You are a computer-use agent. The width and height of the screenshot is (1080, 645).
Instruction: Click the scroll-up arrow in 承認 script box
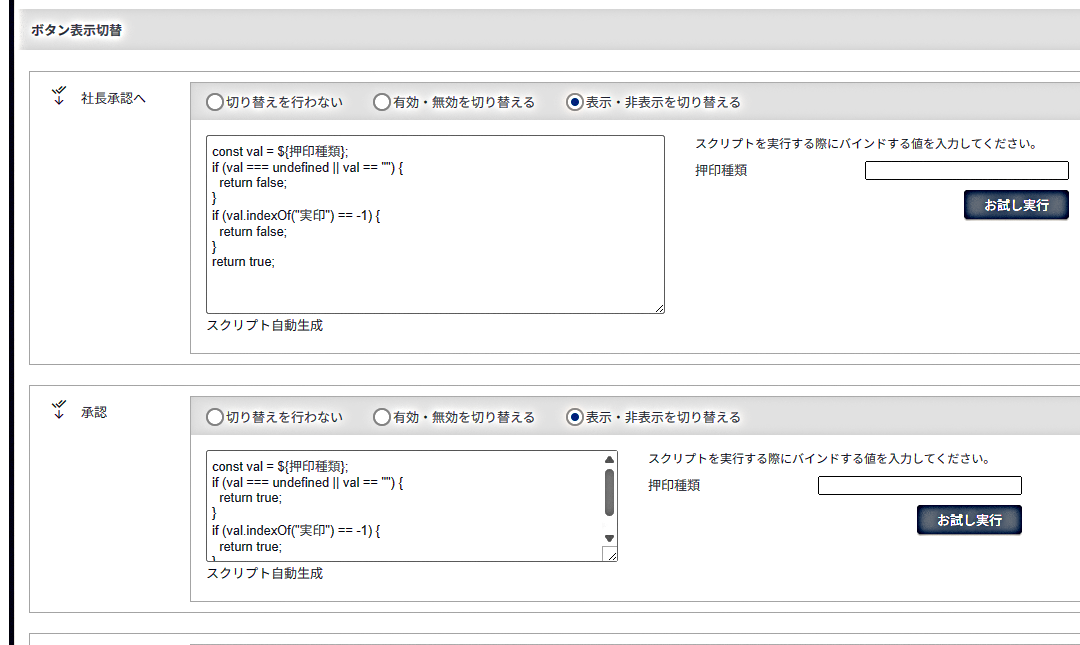(609, 460)
